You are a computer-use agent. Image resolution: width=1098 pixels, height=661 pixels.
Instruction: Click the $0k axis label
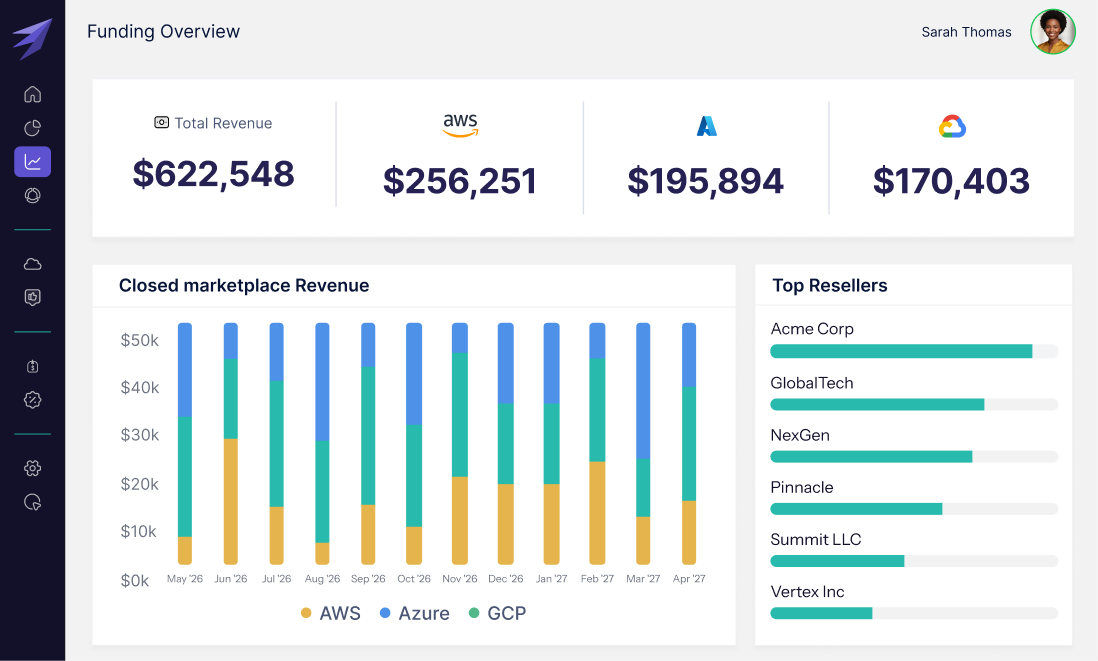pos(134,580)
